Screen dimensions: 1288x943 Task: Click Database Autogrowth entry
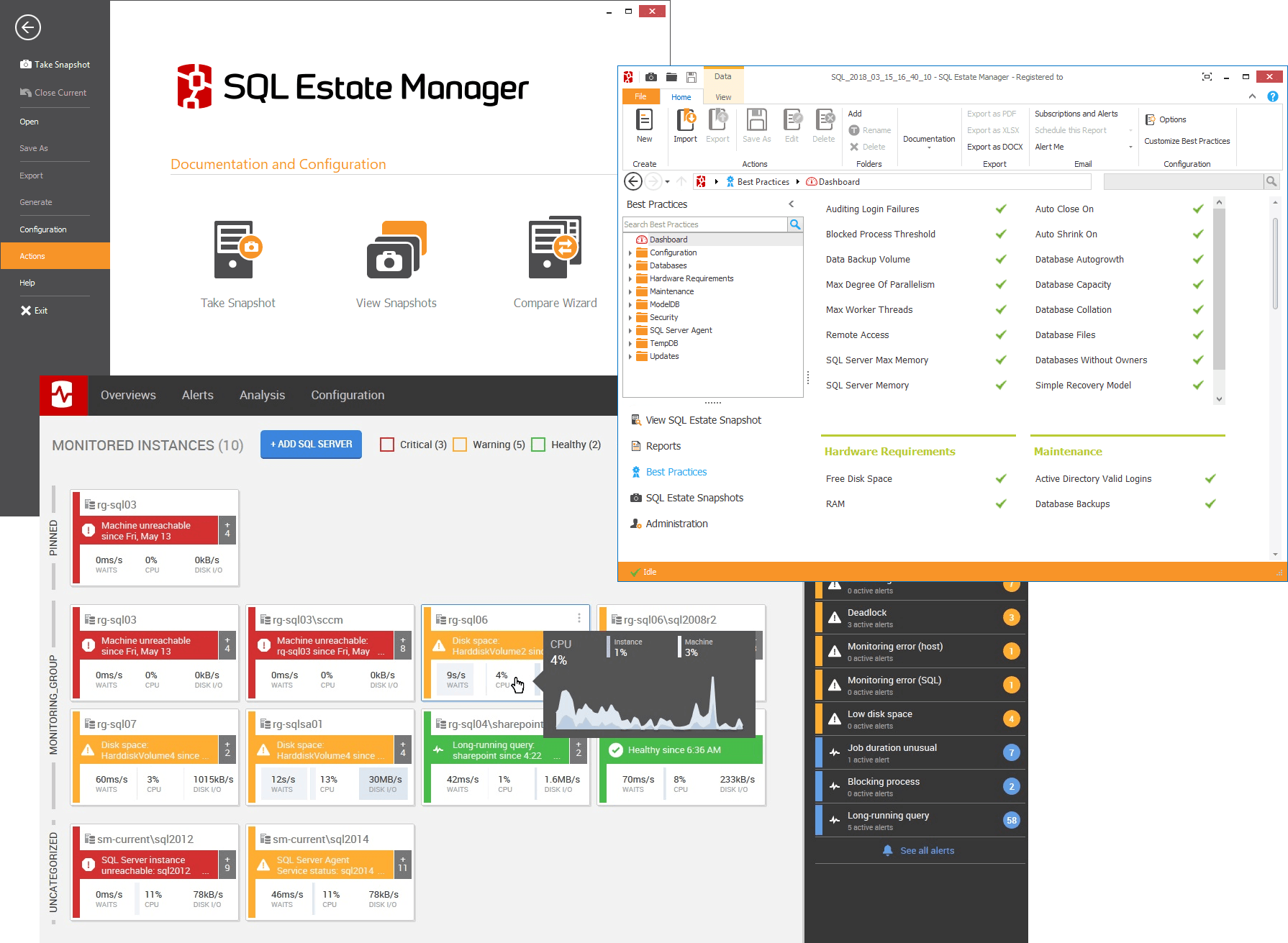tap(1079, 260)
